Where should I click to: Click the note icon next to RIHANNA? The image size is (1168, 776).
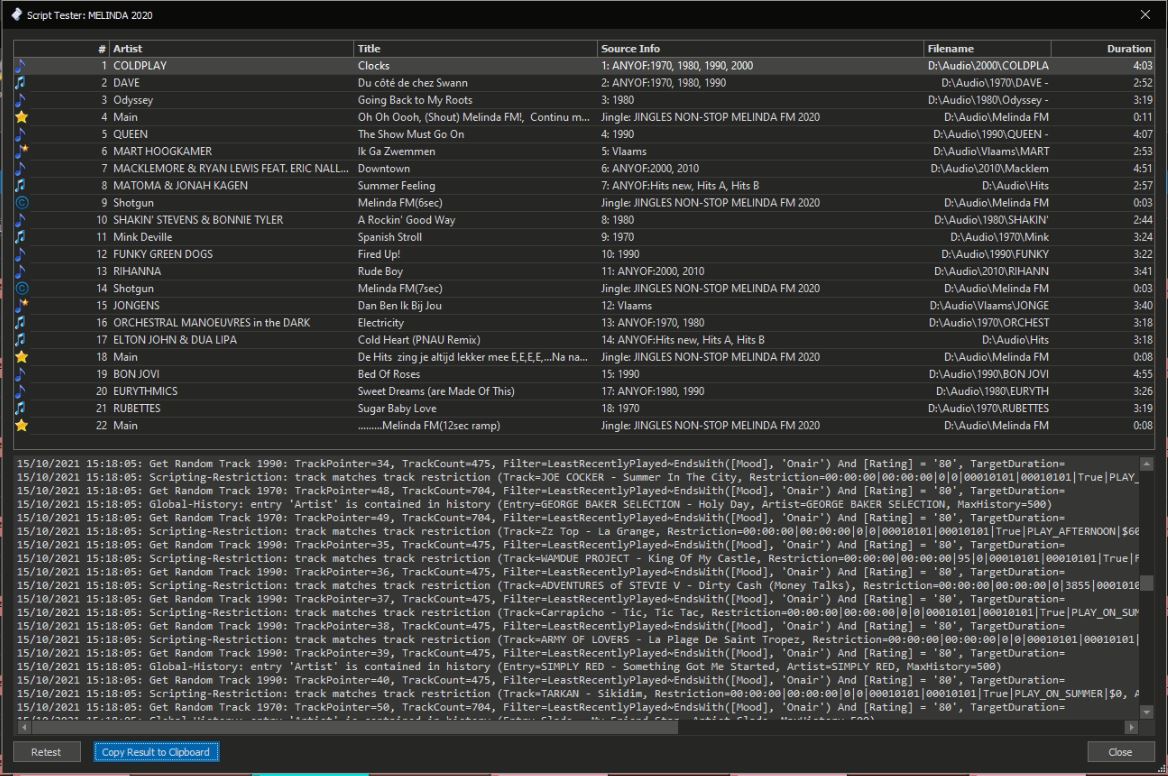click(21, 271)
